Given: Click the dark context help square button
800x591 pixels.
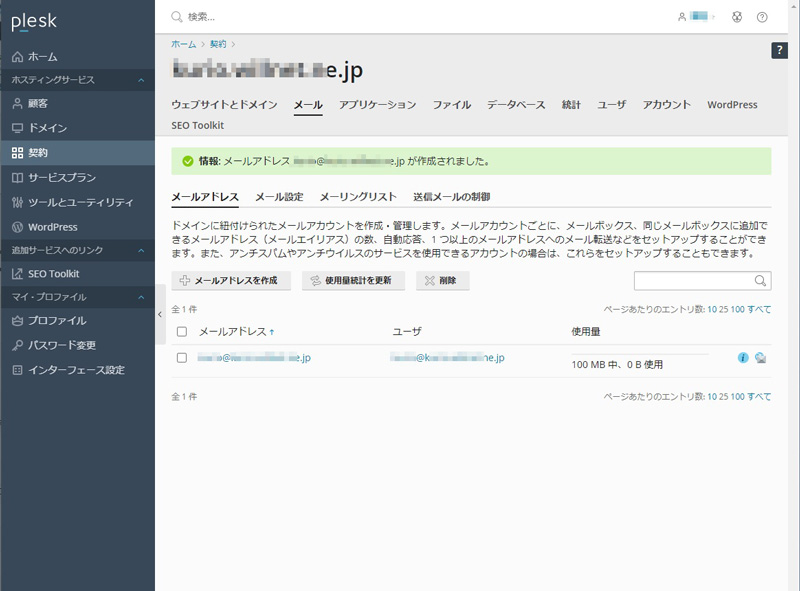Looking at the screenshot, I should (x=780, y=50).
